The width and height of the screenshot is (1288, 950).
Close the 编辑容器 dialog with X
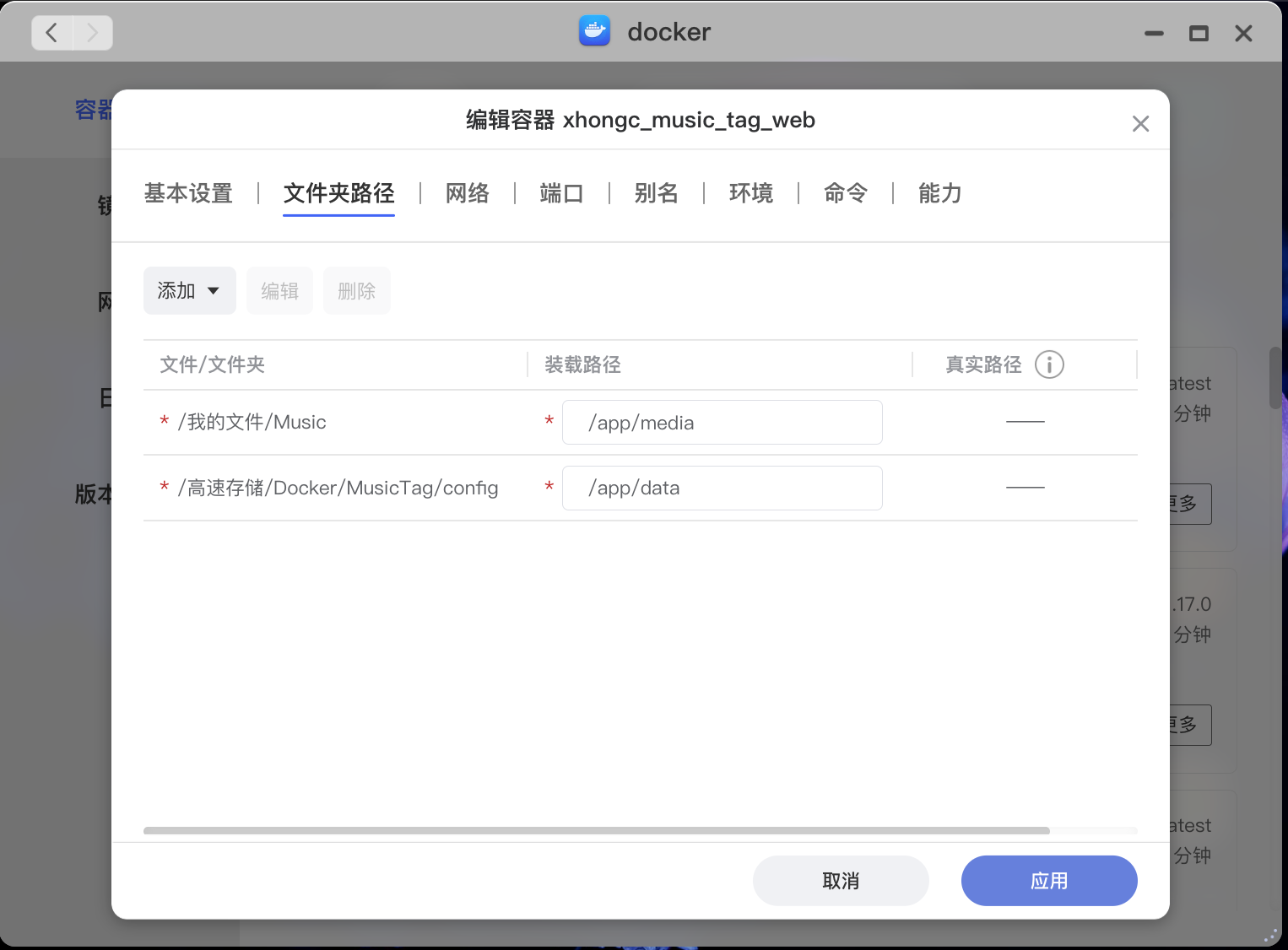pyautogui.click(x=1140, y=124)
